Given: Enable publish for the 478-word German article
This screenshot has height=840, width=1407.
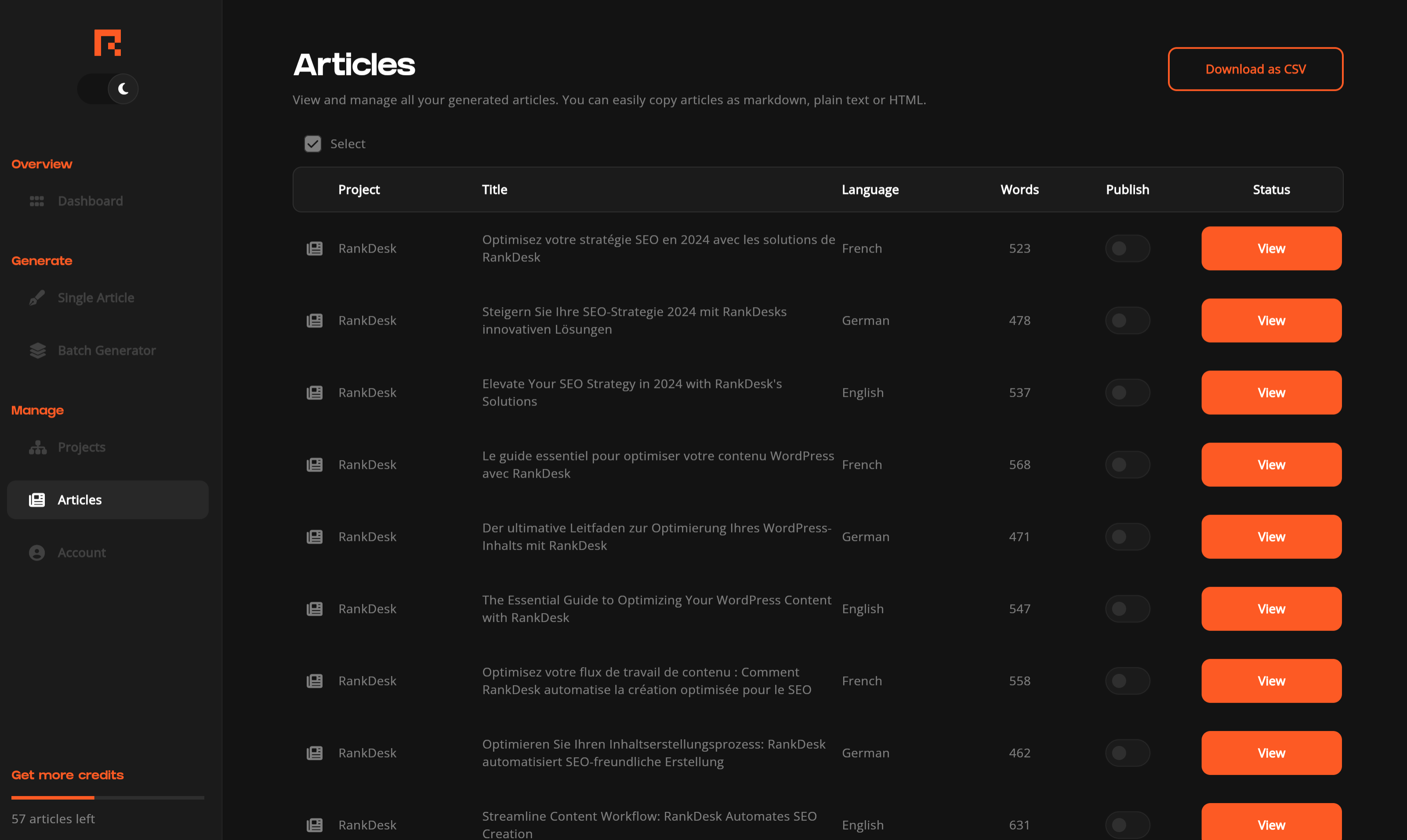Looking at the screenshot, I should (x=1128, y=320).
